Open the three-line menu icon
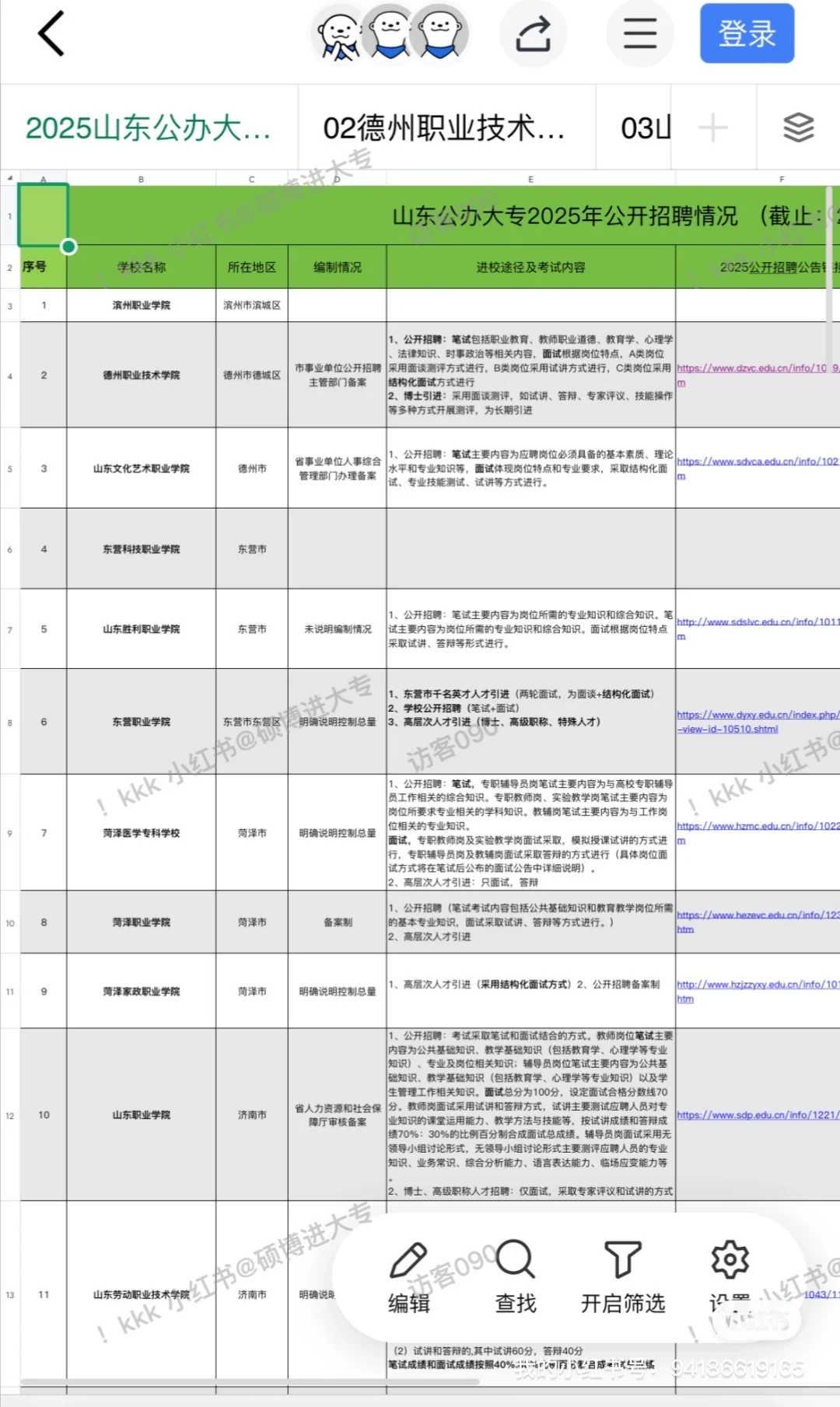This screenshot has height=1407, width=840. 640,34
